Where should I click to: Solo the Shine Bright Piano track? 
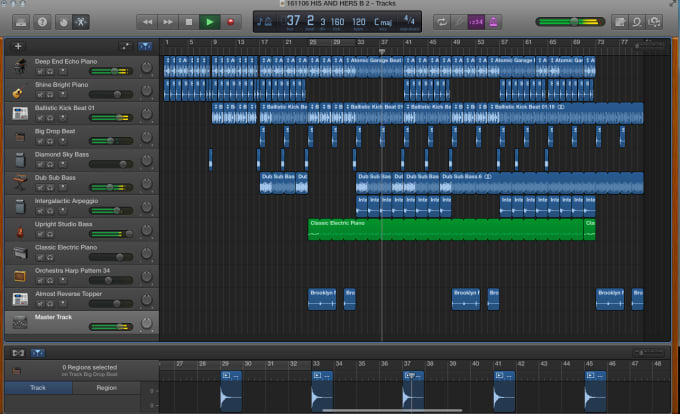point(50,95)
